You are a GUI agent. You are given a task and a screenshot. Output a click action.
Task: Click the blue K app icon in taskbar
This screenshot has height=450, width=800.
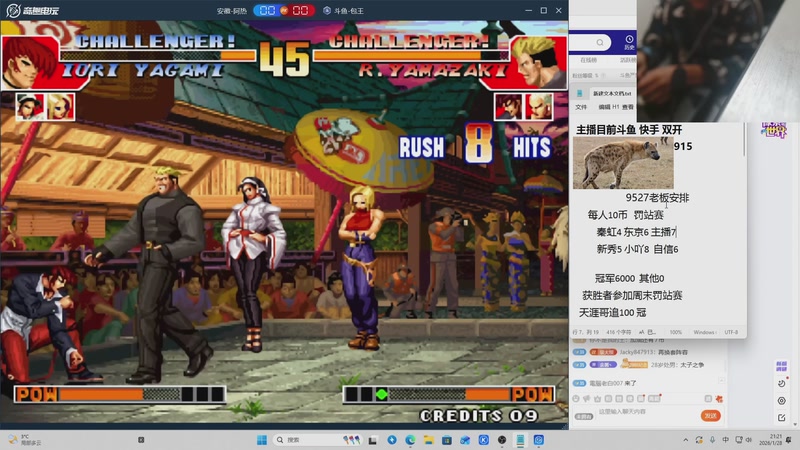(484, 440)
